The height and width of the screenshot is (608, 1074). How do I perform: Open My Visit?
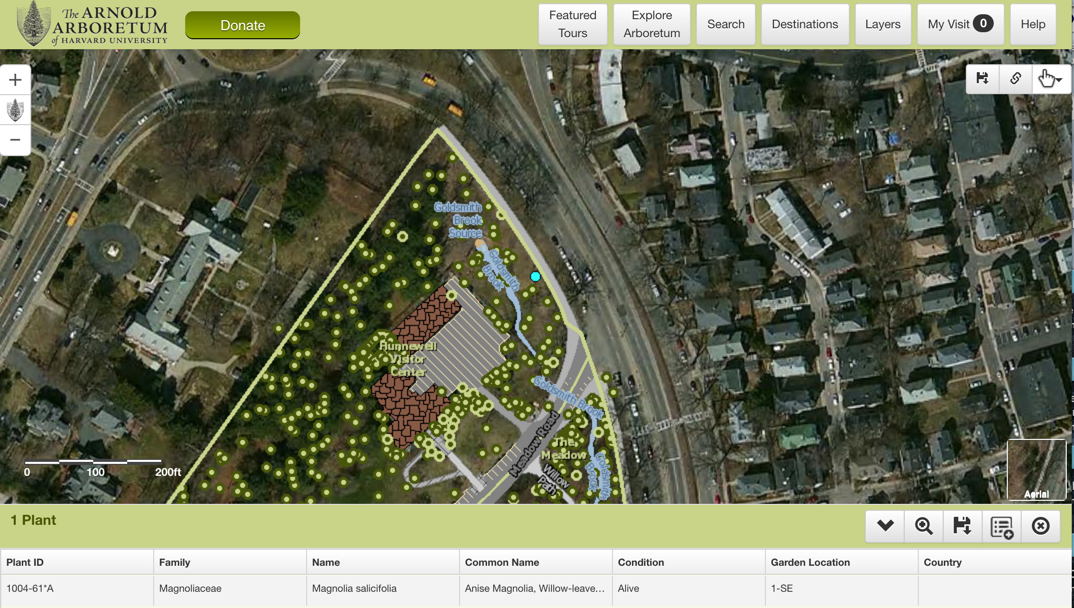pyautogui.click(x=960, y=24)
